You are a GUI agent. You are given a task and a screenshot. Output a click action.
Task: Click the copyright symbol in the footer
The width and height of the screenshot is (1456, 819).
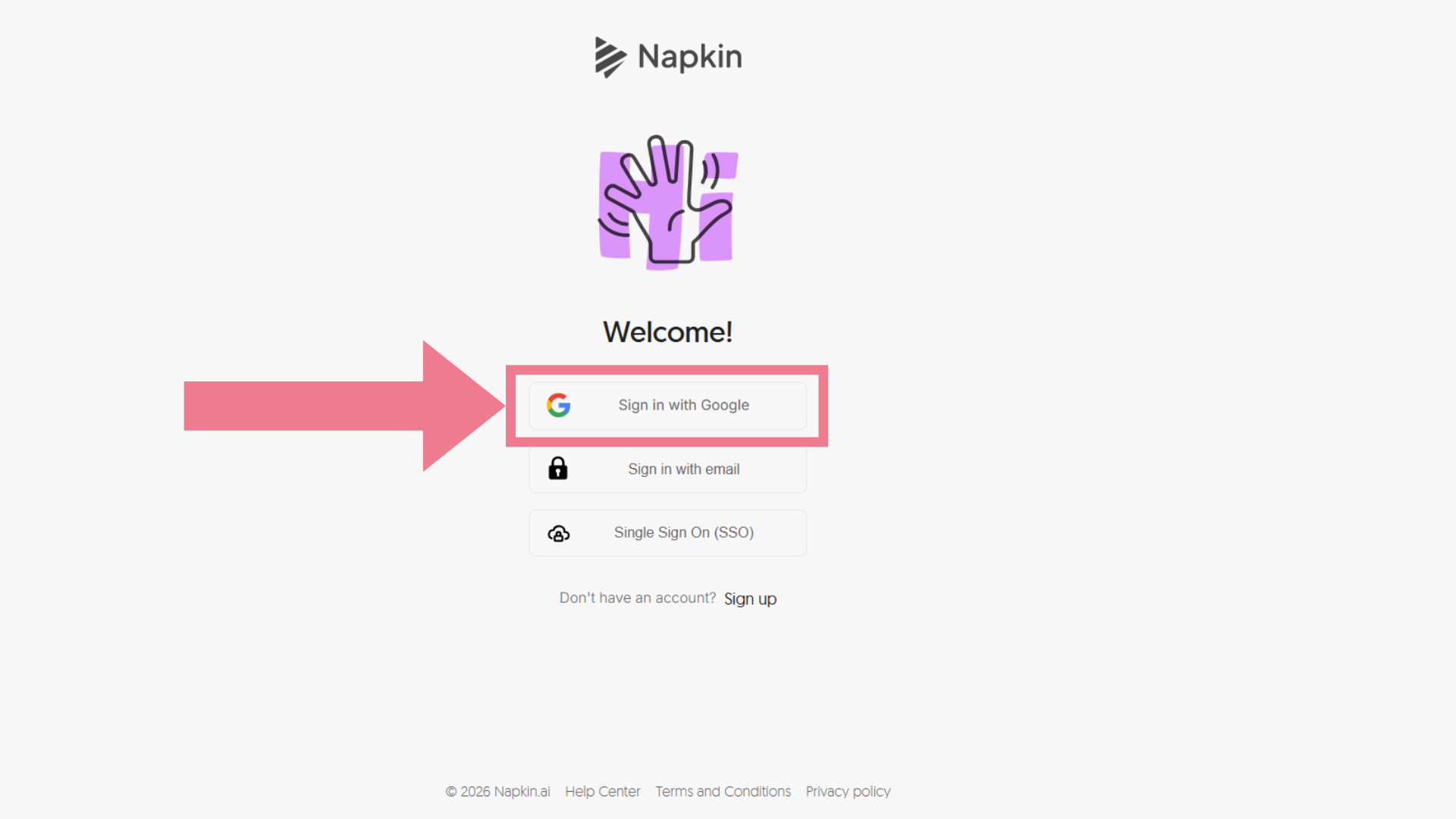(x=451, y=792)
